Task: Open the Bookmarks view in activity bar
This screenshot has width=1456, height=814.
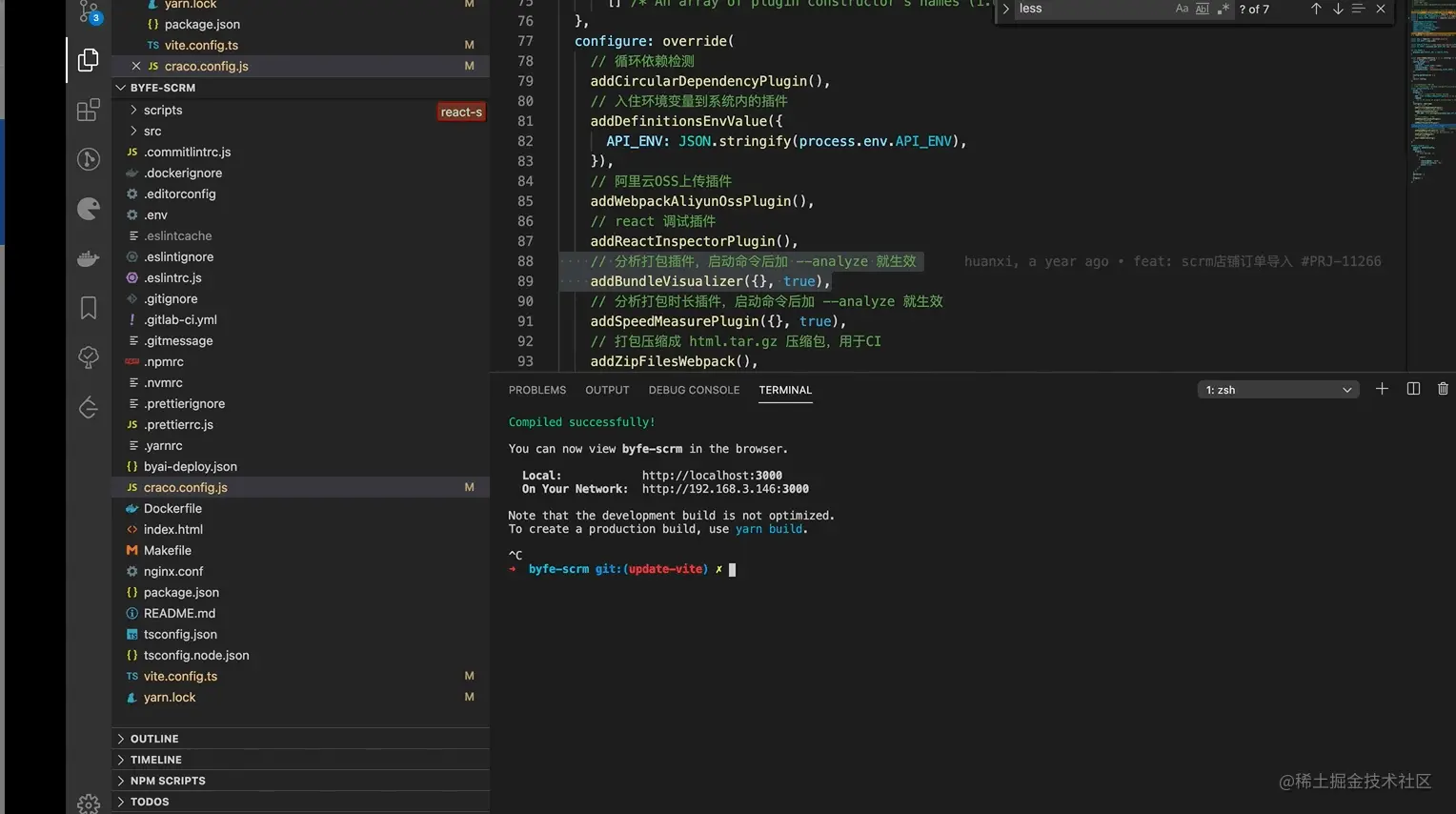Action: pos(89,308)
